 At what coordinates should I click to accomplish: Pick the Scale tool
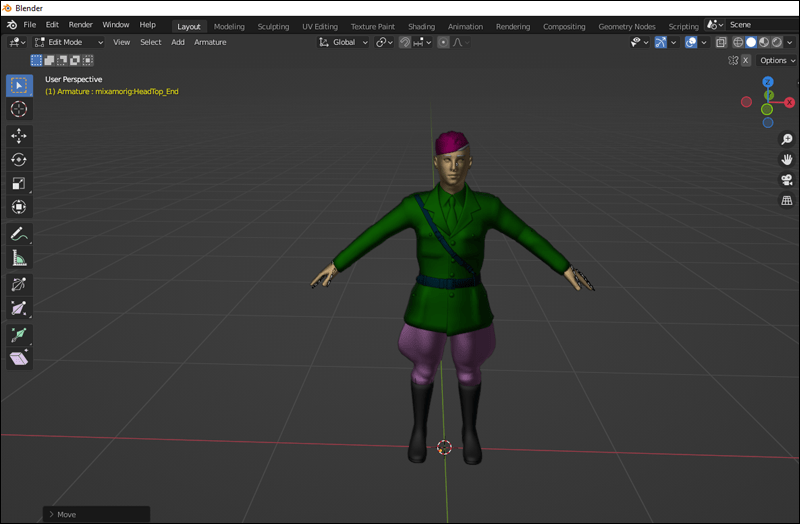point(19,183)
